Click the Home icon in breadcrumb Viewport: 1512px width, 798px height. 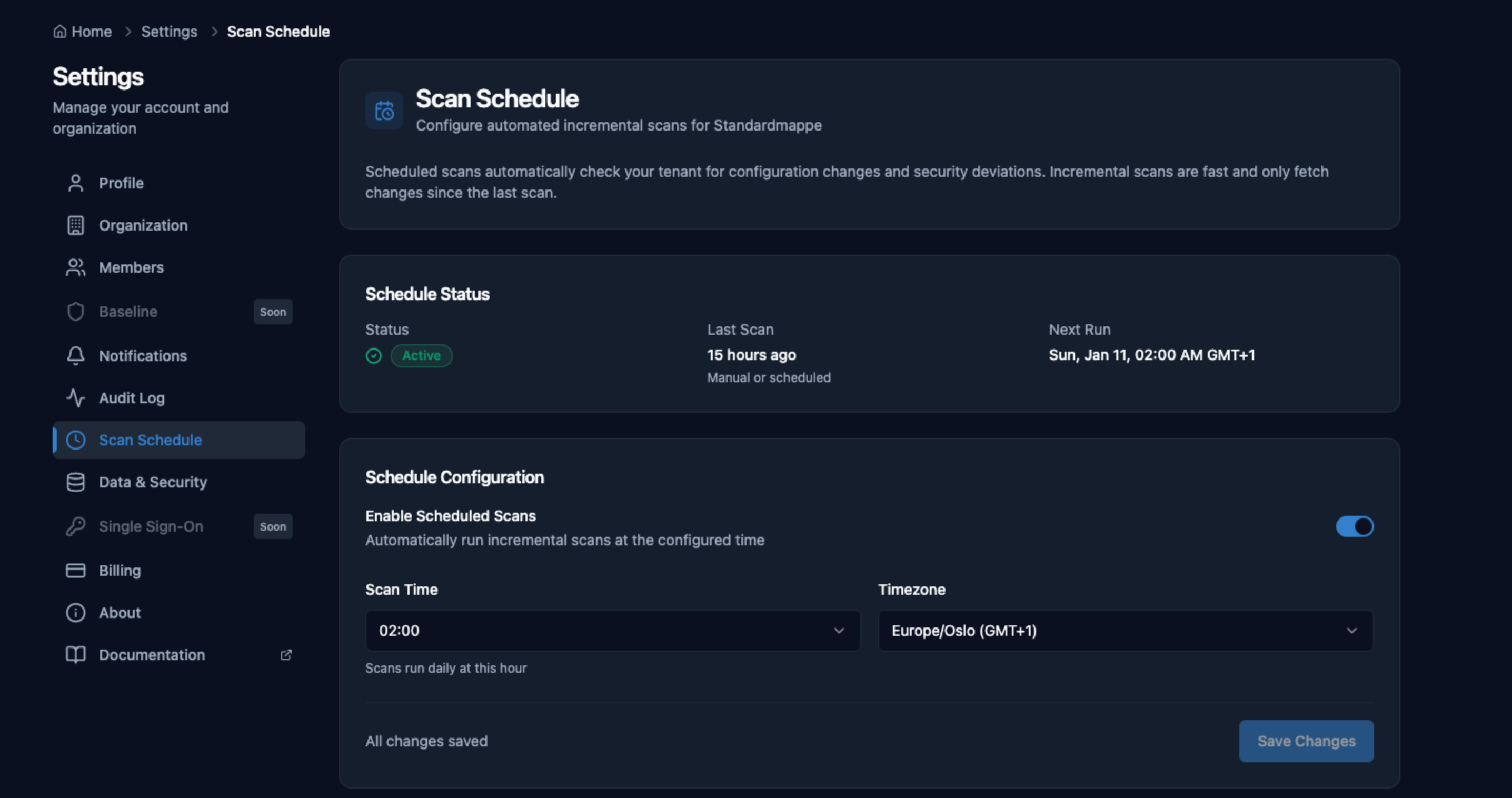[x=60, y=32]
